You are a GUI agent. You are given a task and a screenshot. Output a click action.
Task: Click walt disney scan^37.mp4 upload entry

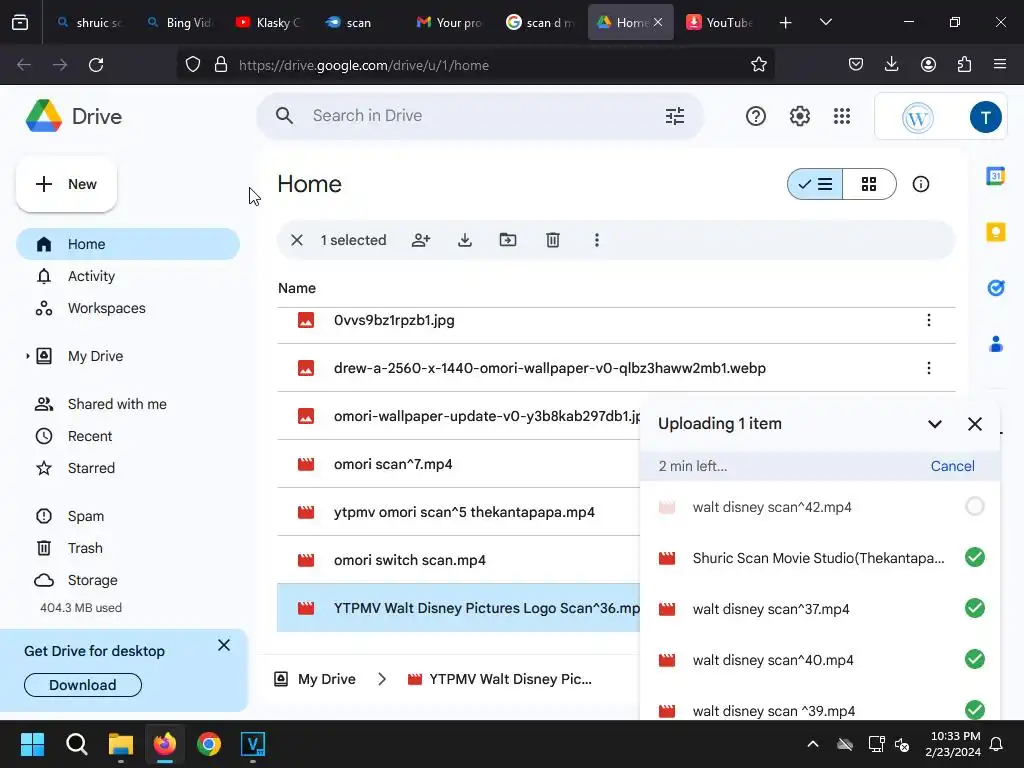820,609
